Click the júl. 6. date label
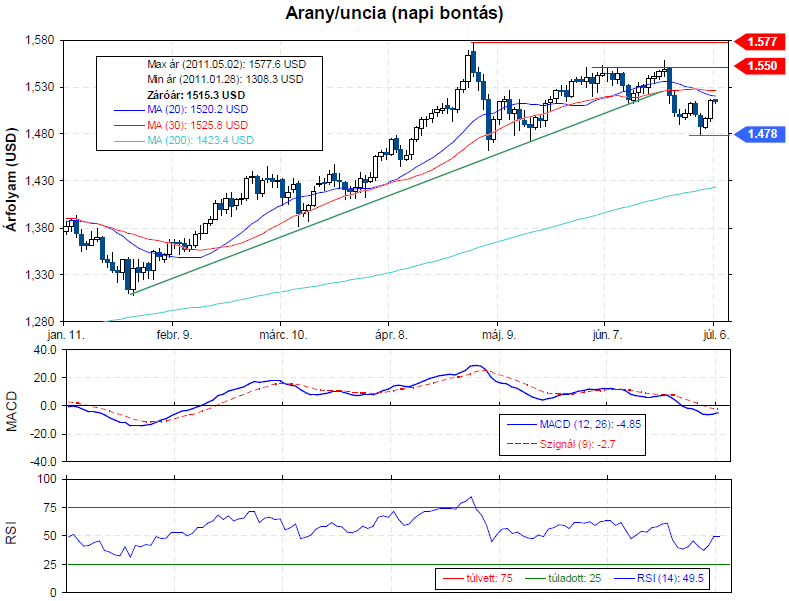This screenshot has width=789, height=601. click(714, 336)
